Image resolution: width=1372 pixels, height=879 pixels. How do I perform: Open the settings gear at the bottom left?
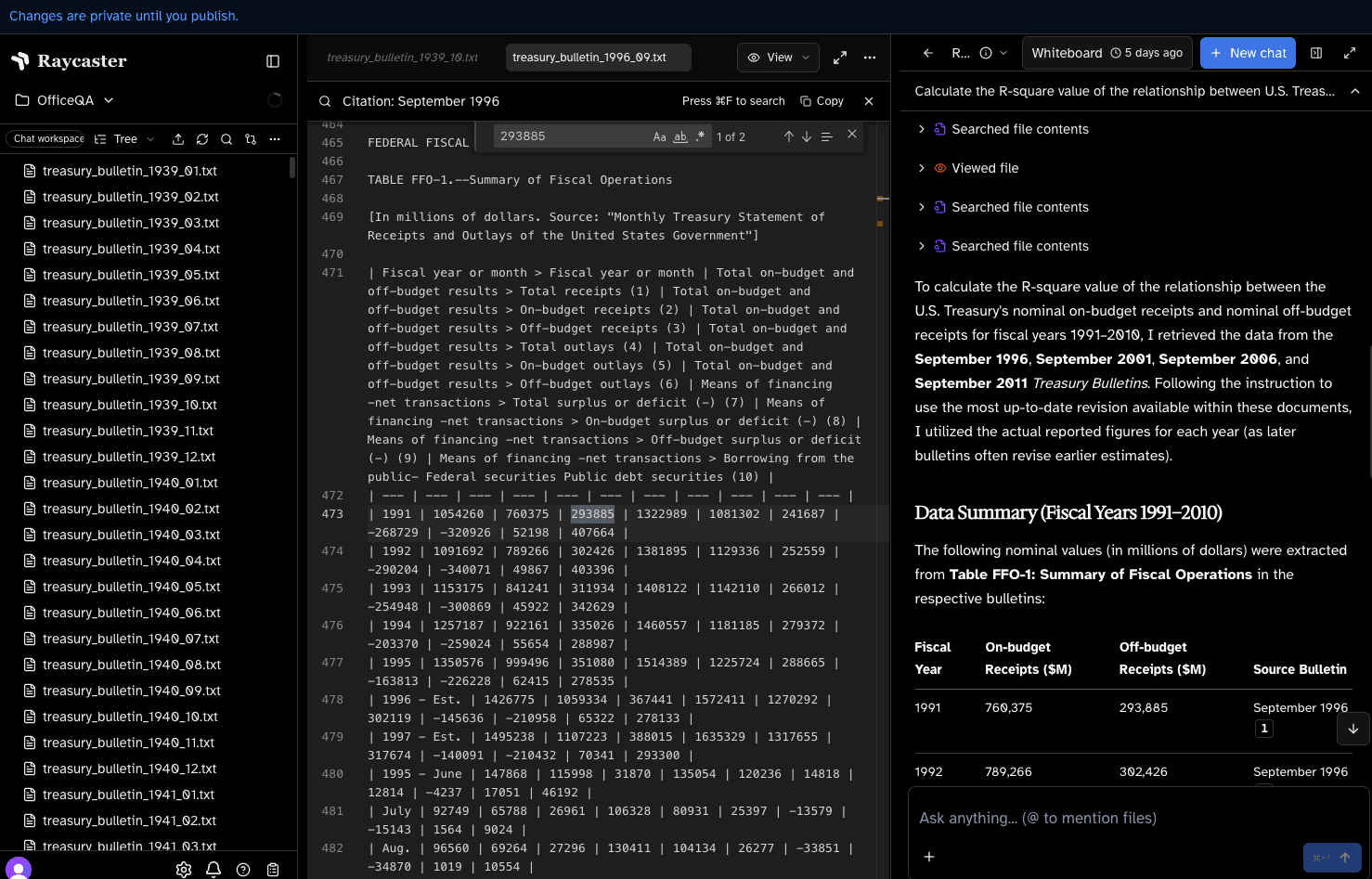(x=183, y=869)
